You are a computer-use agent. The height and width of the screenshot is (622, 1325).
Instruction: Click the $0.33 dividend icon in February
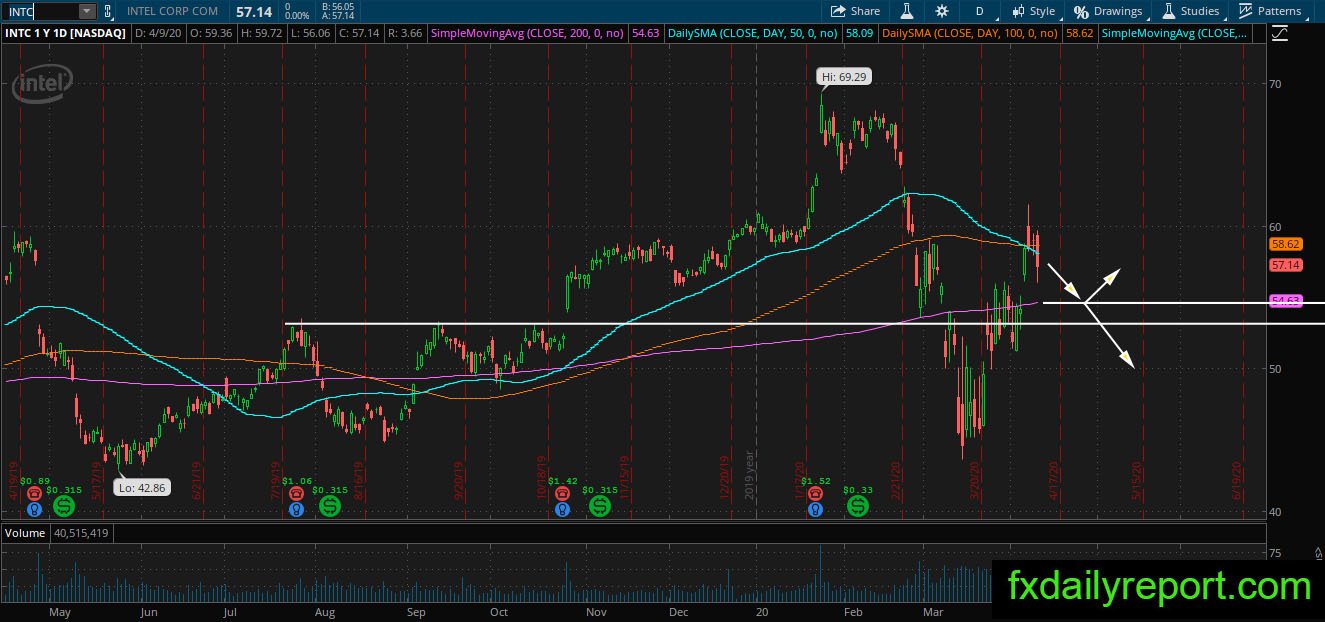click(x=858, y=507)
